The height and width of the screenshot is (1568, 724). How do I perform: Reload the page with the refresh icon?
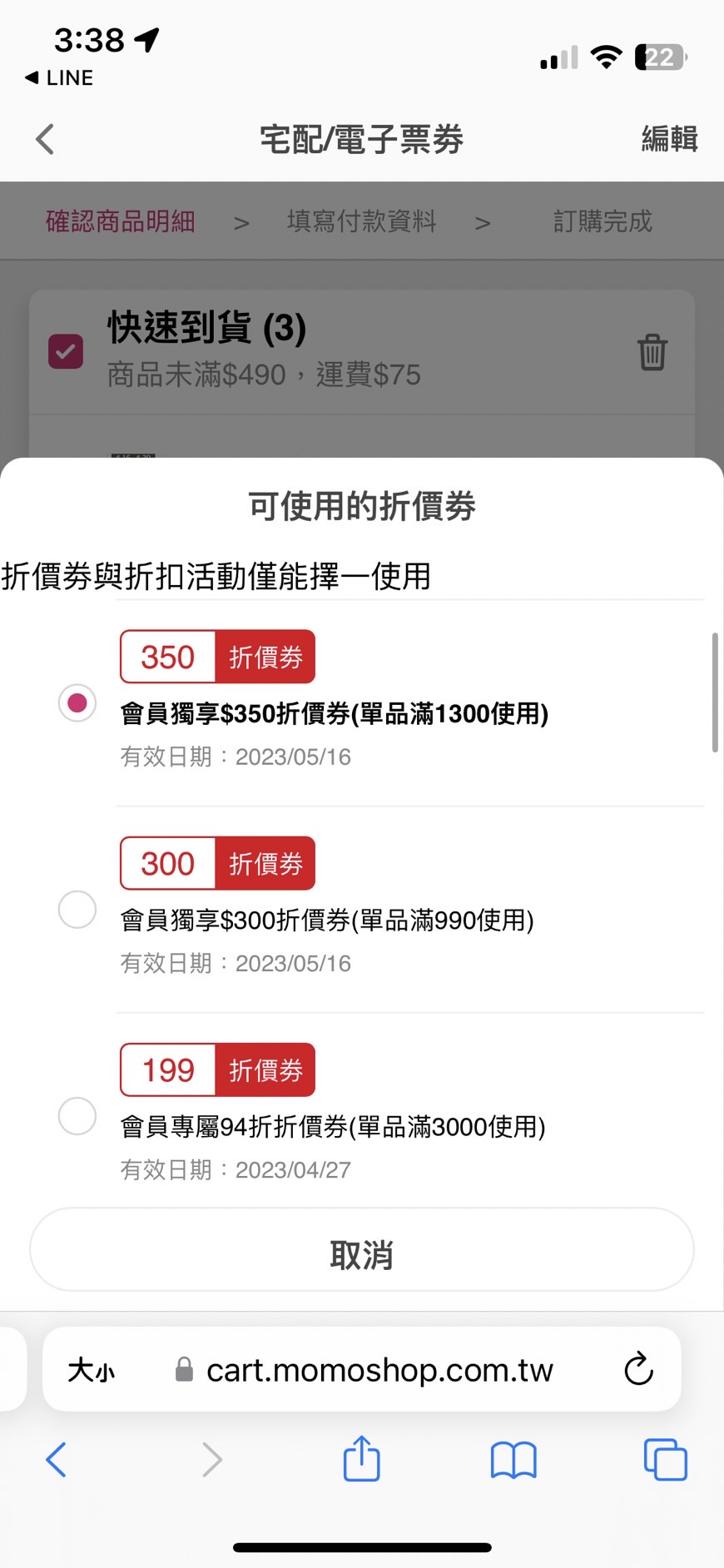638,1369
